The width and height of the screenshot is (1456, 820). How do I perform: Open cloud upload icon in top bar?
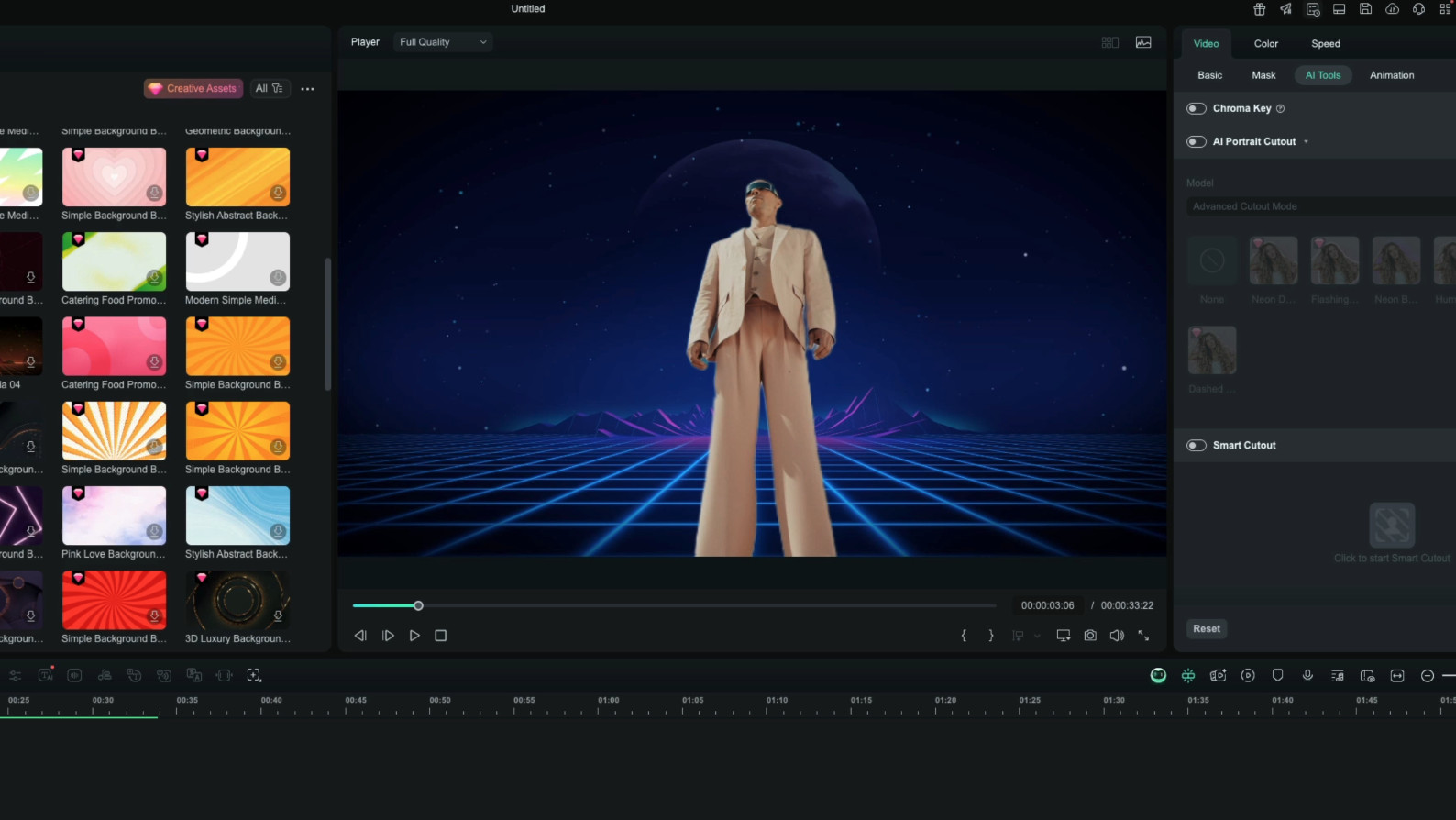[x=1393, y=9]
